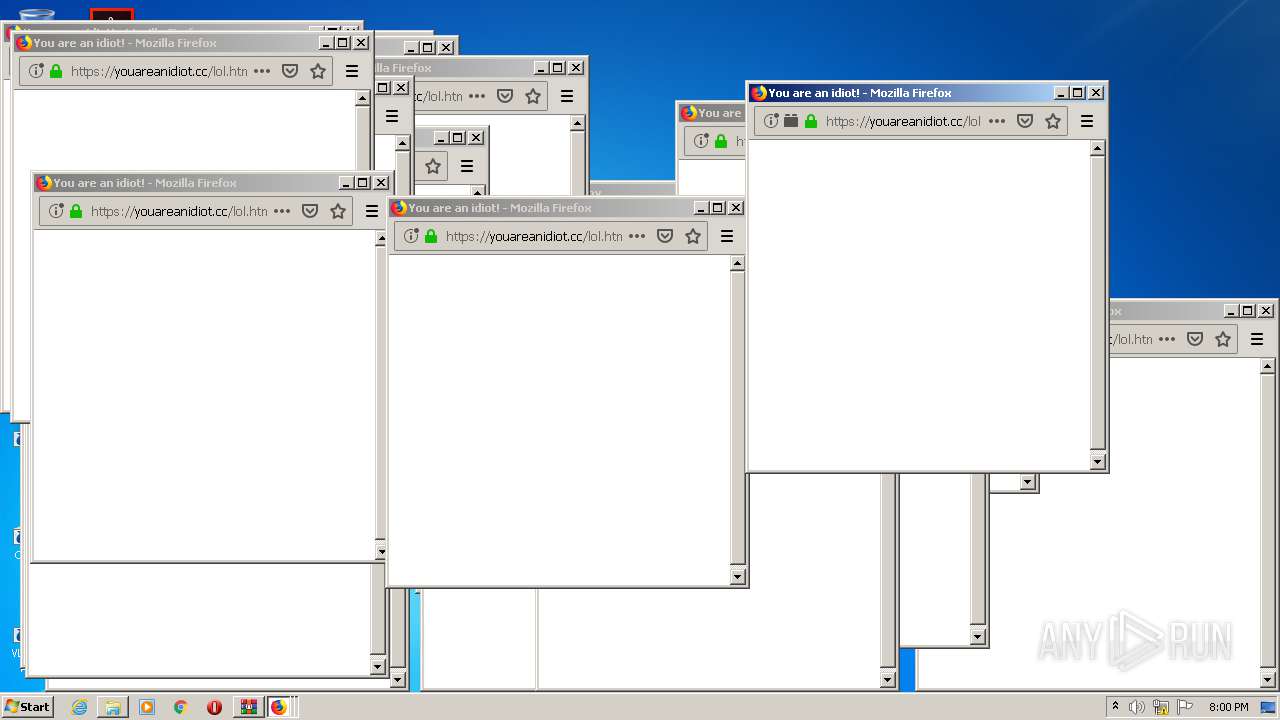Screen dimensions: 1280x720
Task: Bookmark star in the center Firefox window
Action: coord(693,236)
